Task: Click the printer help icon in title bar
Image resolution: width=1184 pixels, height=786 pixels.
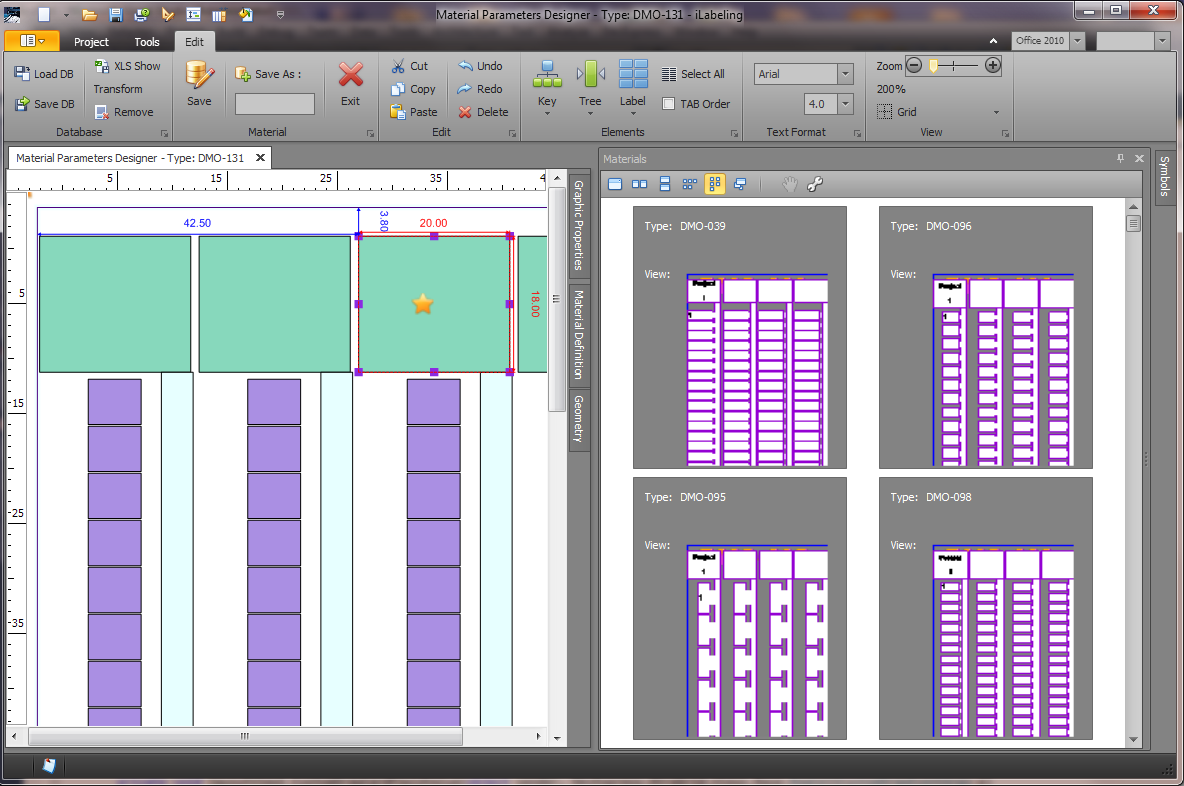Action: click(x=141, y=14)
